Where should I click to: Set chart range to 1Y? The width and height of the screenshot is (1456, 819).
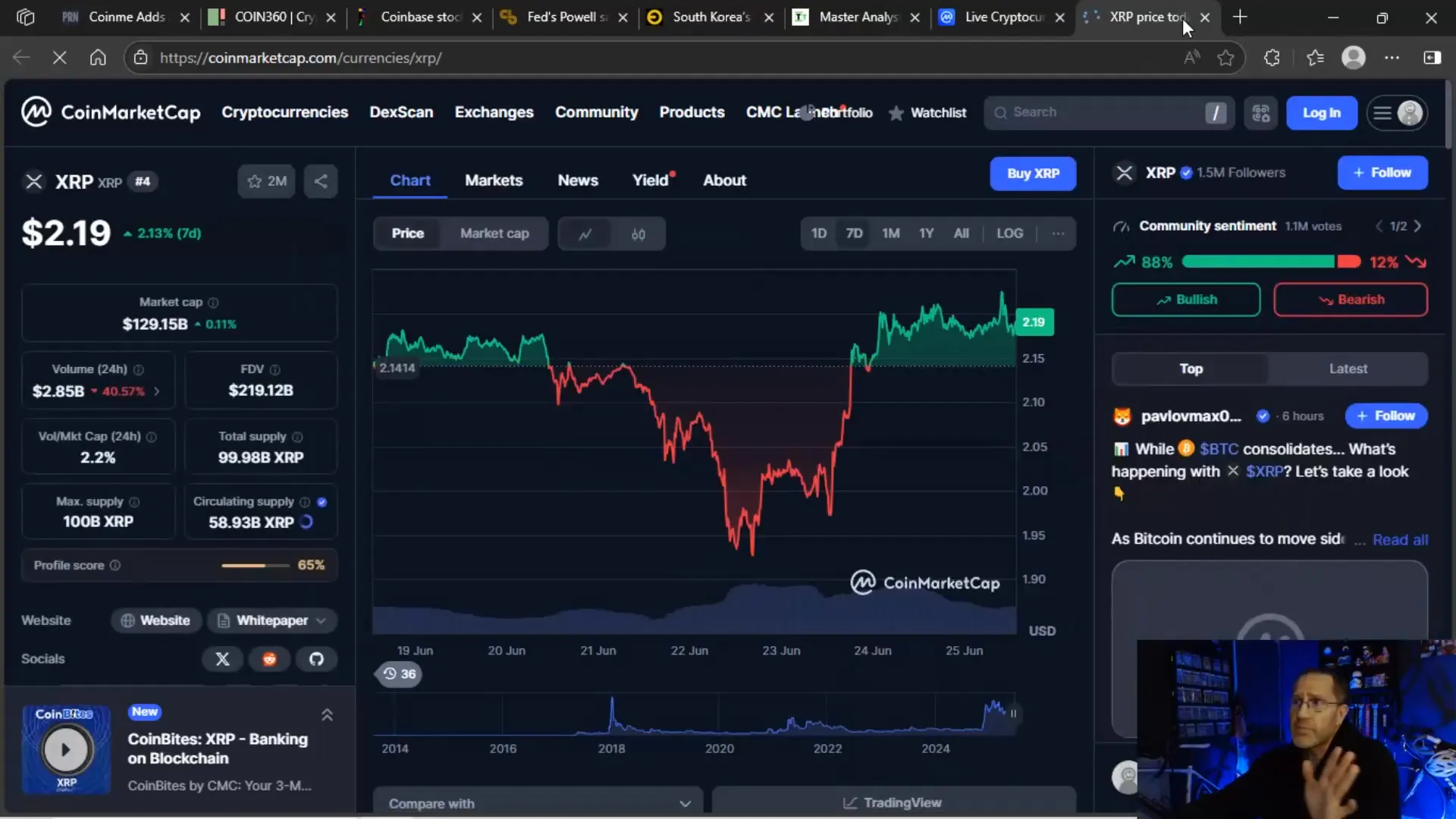926,234
